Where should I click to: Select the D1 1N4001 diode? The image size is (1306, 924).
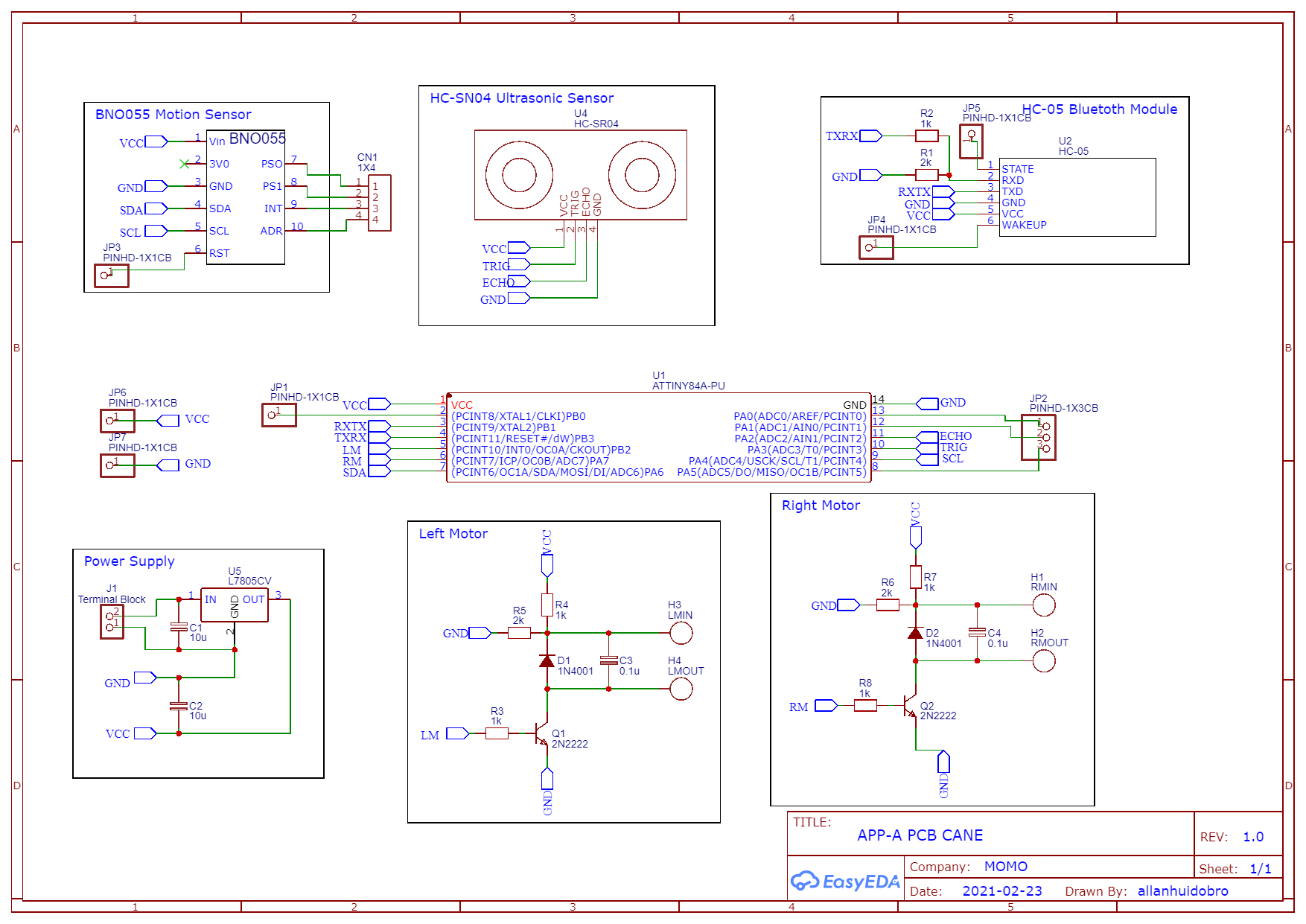[x=547, y=661]
